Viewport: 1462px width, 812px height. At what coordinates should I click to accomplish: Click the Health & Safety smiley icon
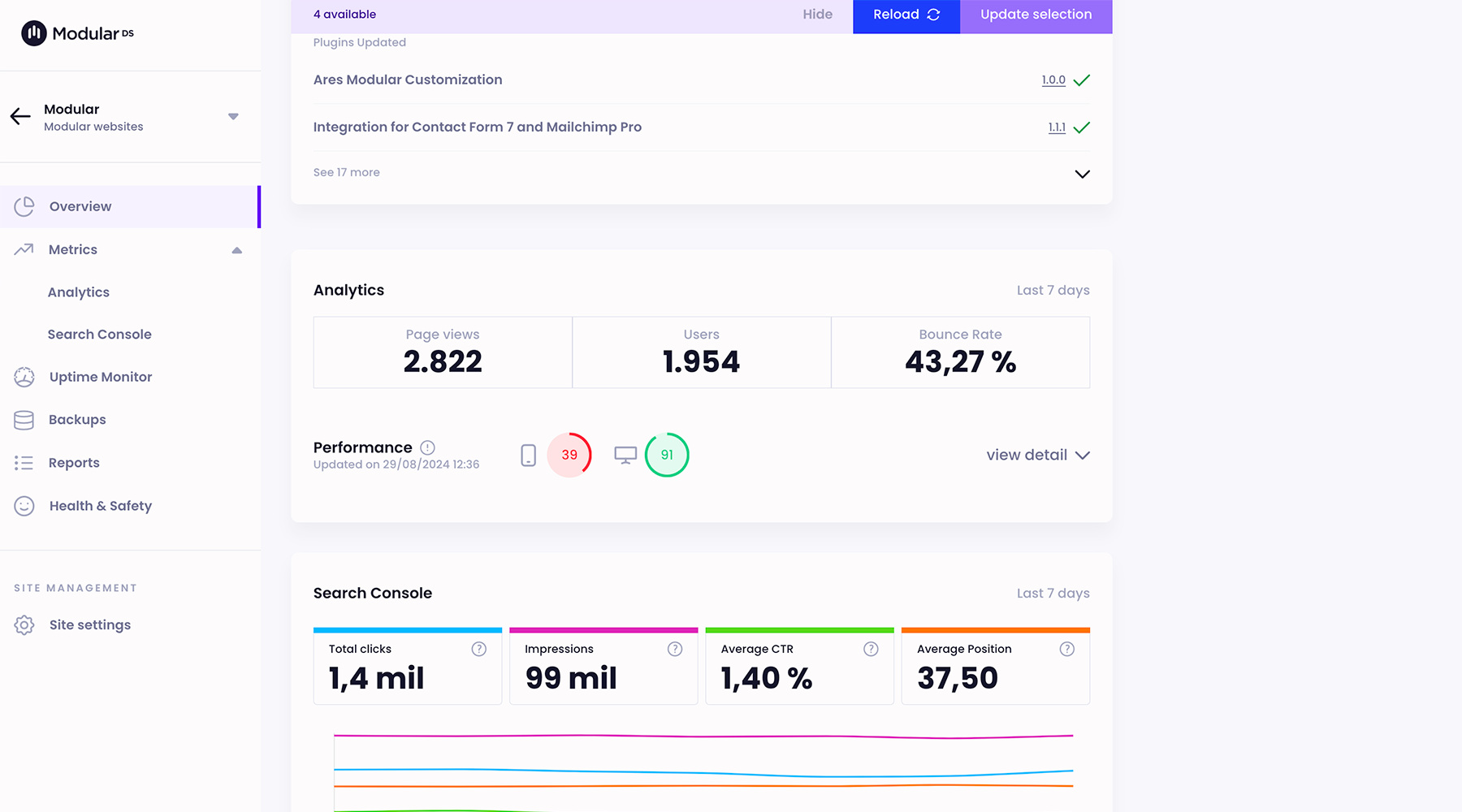click(24, 506)
